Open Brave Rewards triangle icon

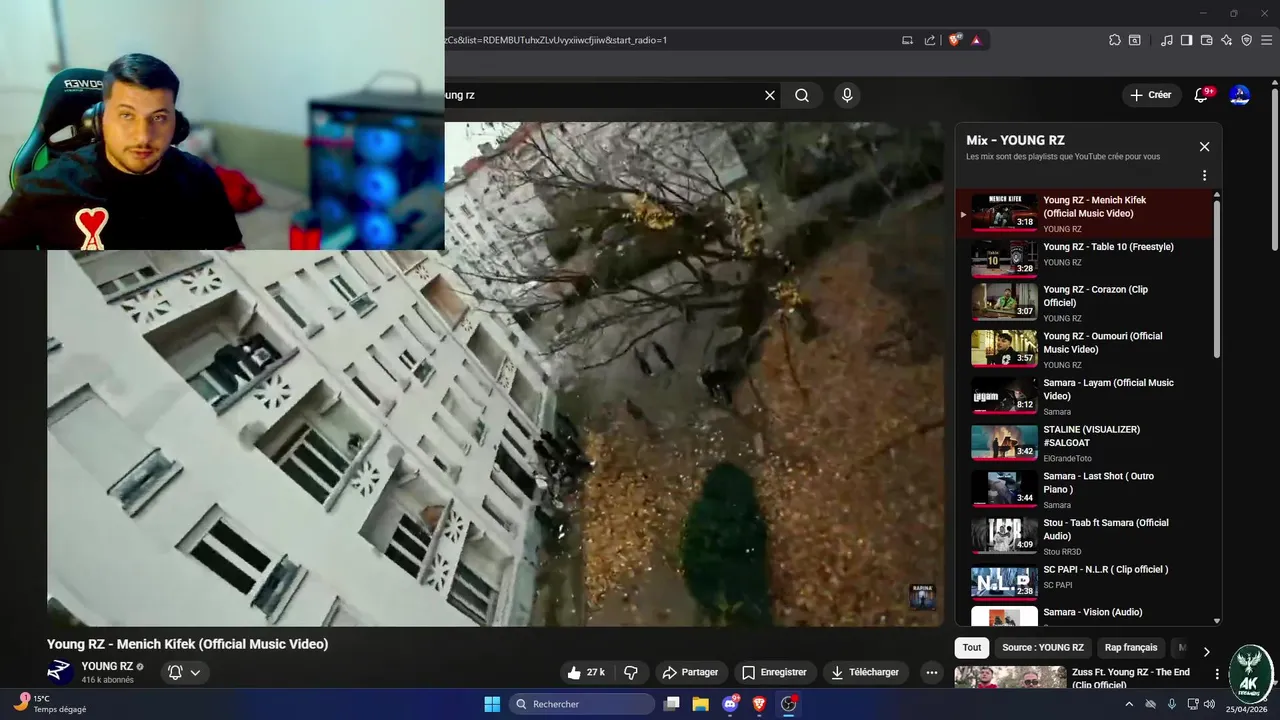tap(976, 40)
